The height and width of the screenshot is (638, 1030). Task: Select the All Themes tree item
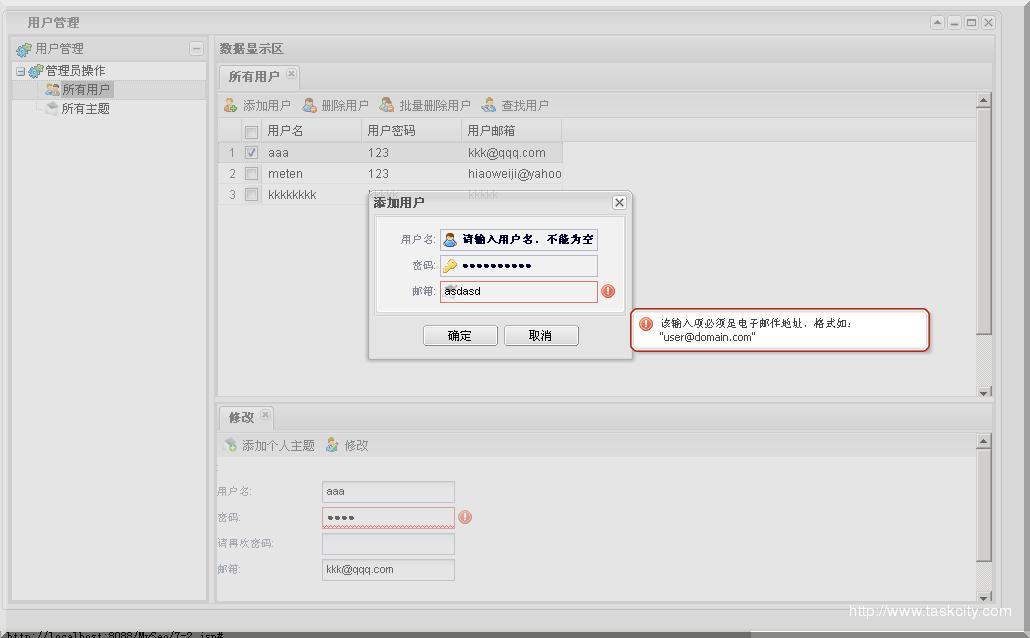[x=85, y=109]
